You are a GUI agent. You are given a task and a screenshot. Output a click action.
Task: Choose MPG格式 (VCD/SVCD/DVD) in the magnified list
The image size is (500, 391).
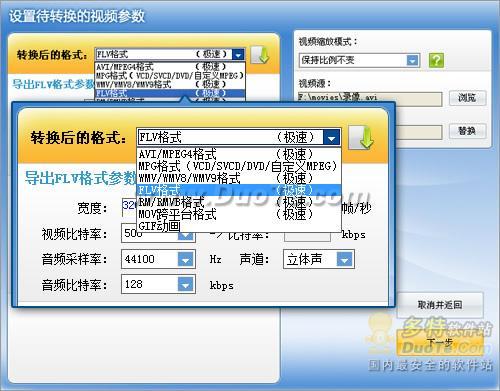tap(239, 166)
